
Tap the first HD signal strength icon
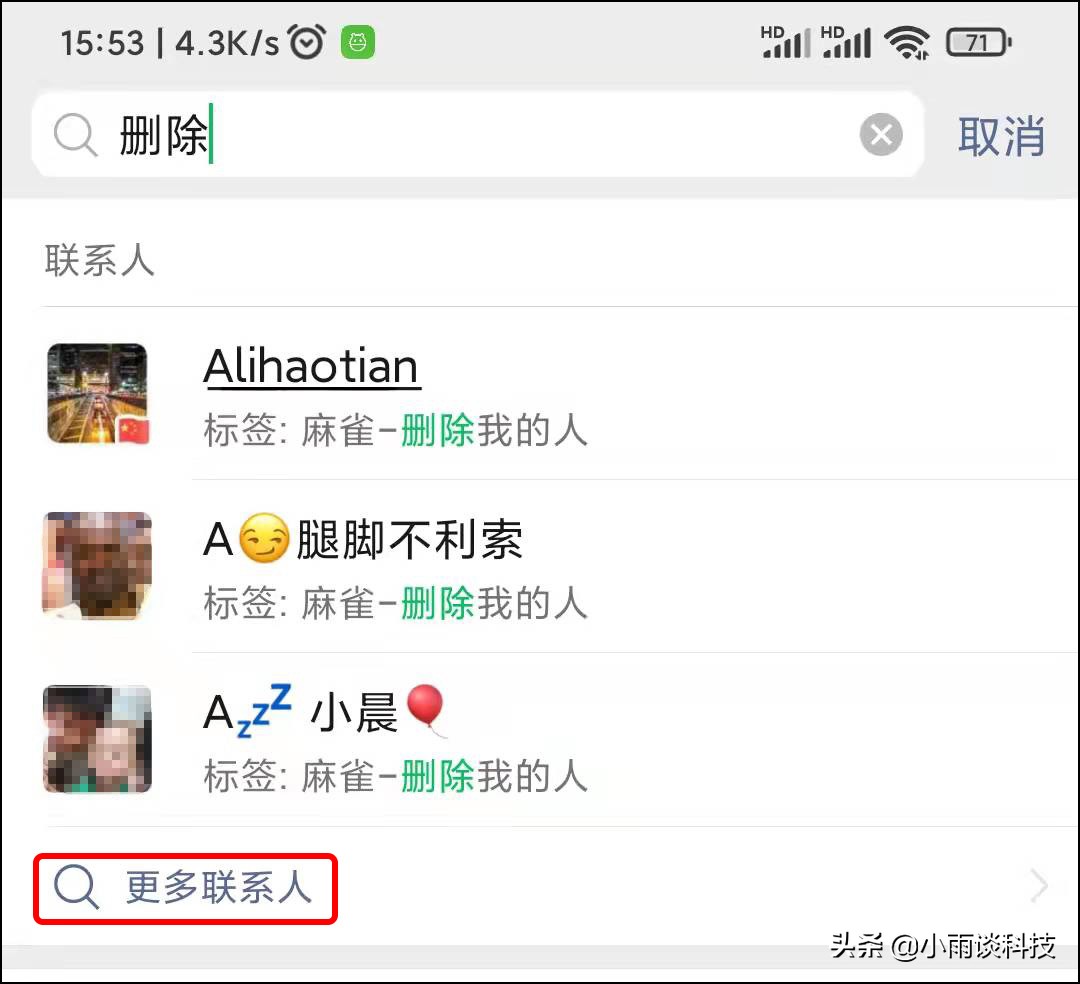point(785,42)
